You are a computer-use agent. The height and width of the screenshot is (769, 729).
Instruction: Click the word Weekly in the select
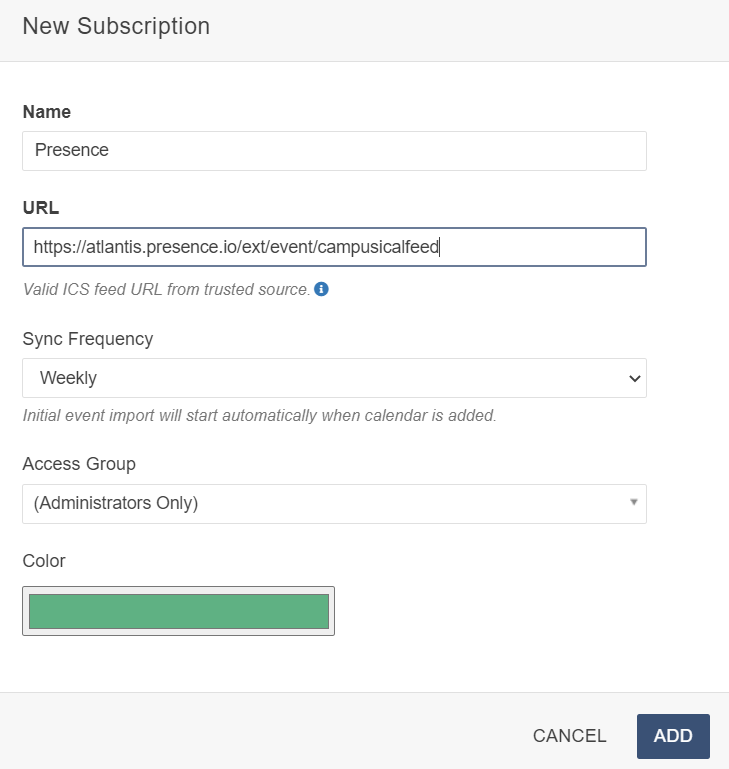tap(68, 378)
